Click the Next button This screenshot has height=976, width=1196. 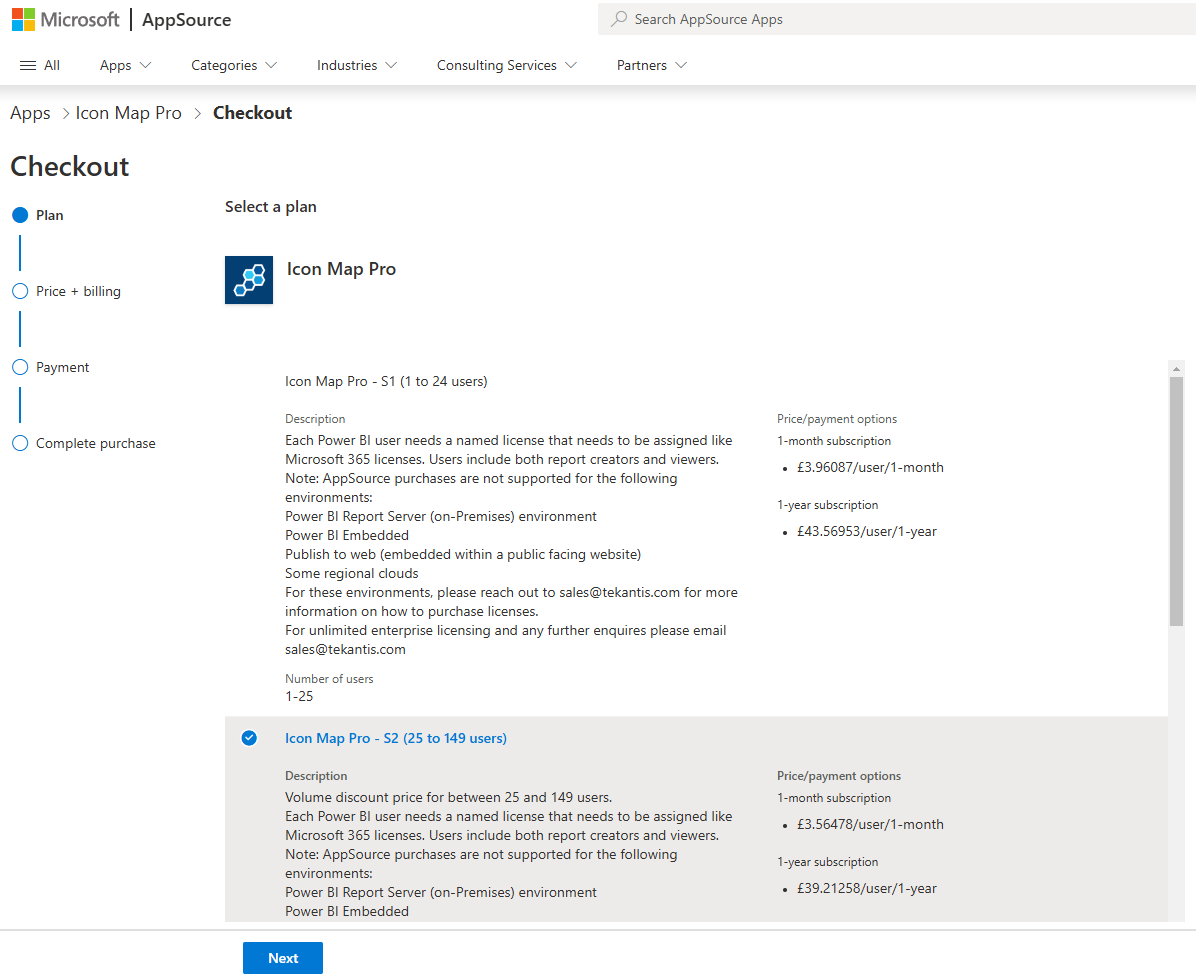[x=283, y=958]
